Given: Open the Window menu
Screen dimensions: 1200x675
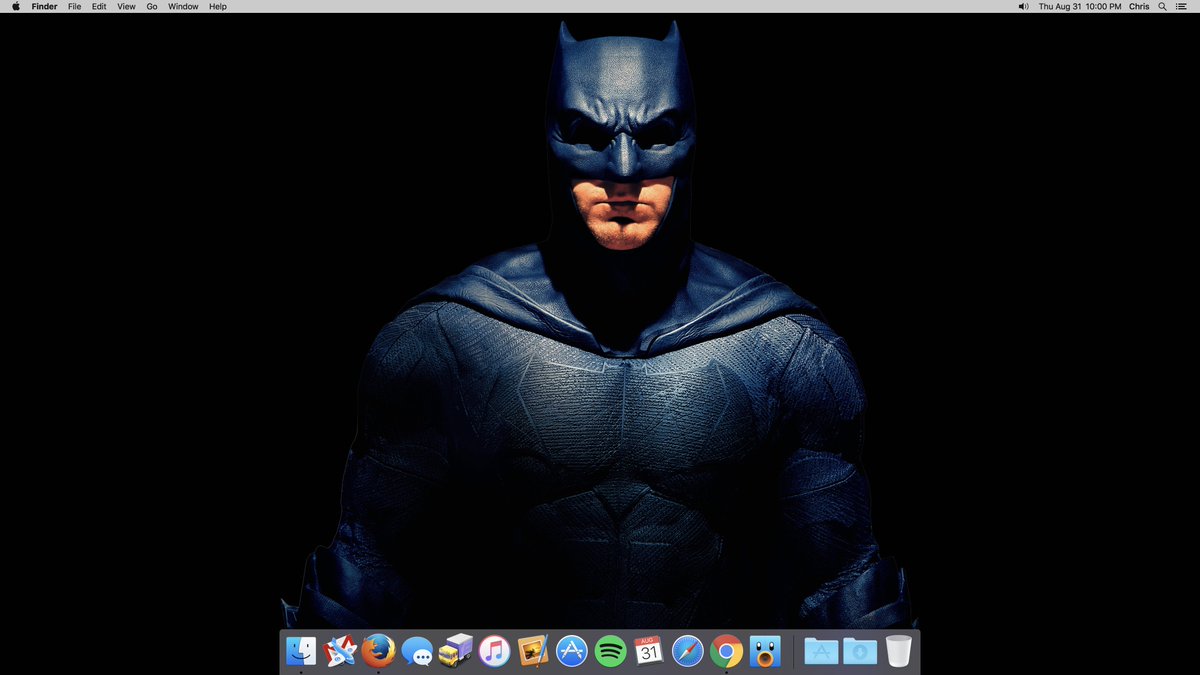Looking at the screenshot, I should coord(183,6).
